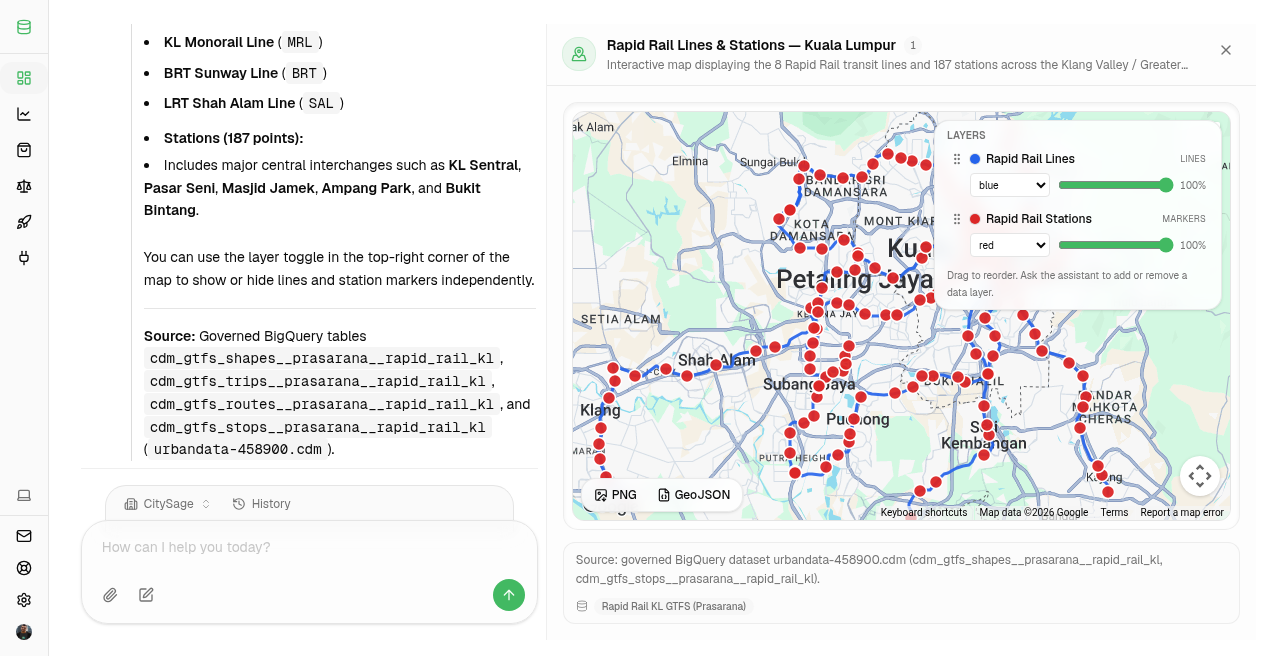The image size is (1280, 656).
Task: Click the Rapid Rail Lines drag handle
Action: (x=957, y=159)
